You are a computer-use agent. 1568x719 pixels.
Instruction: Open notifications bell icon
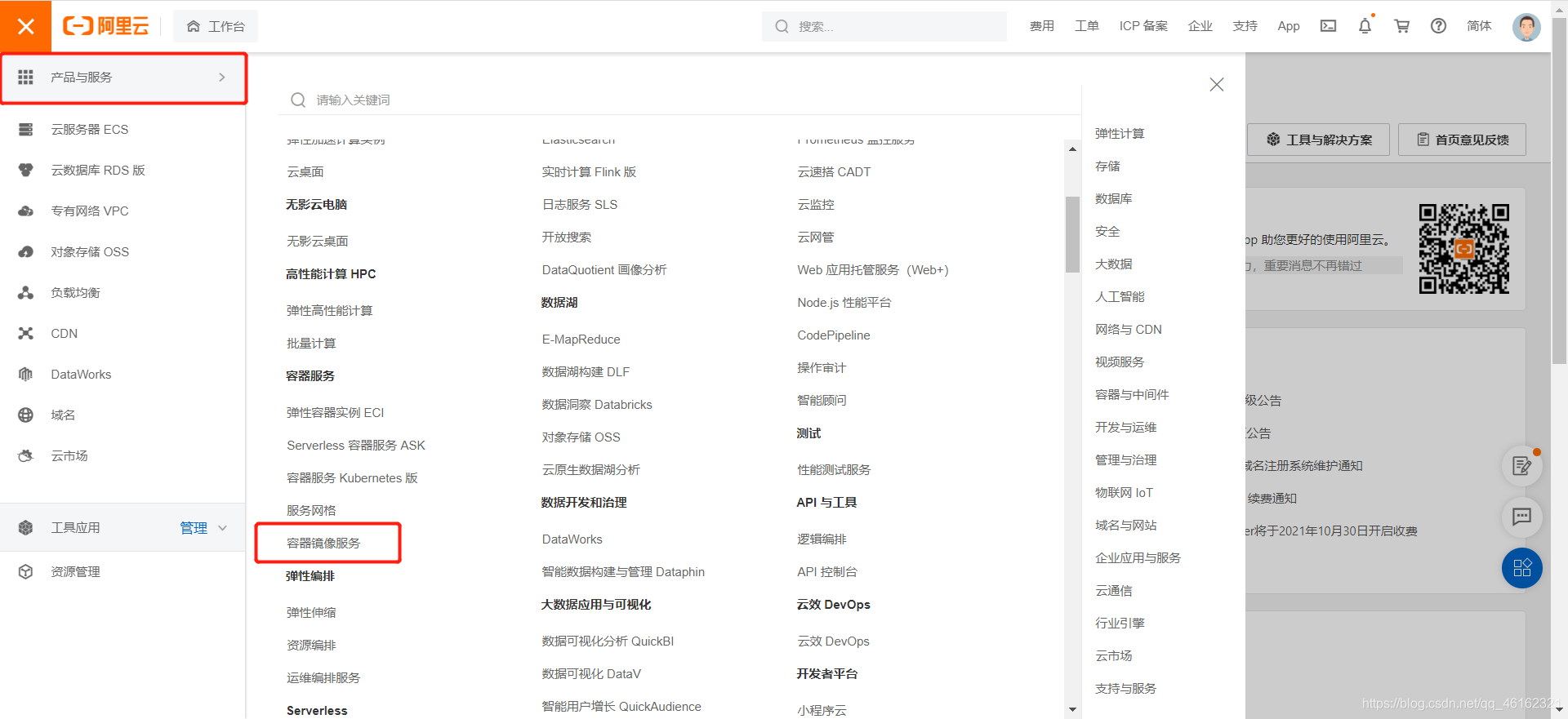coord(1365,26)
